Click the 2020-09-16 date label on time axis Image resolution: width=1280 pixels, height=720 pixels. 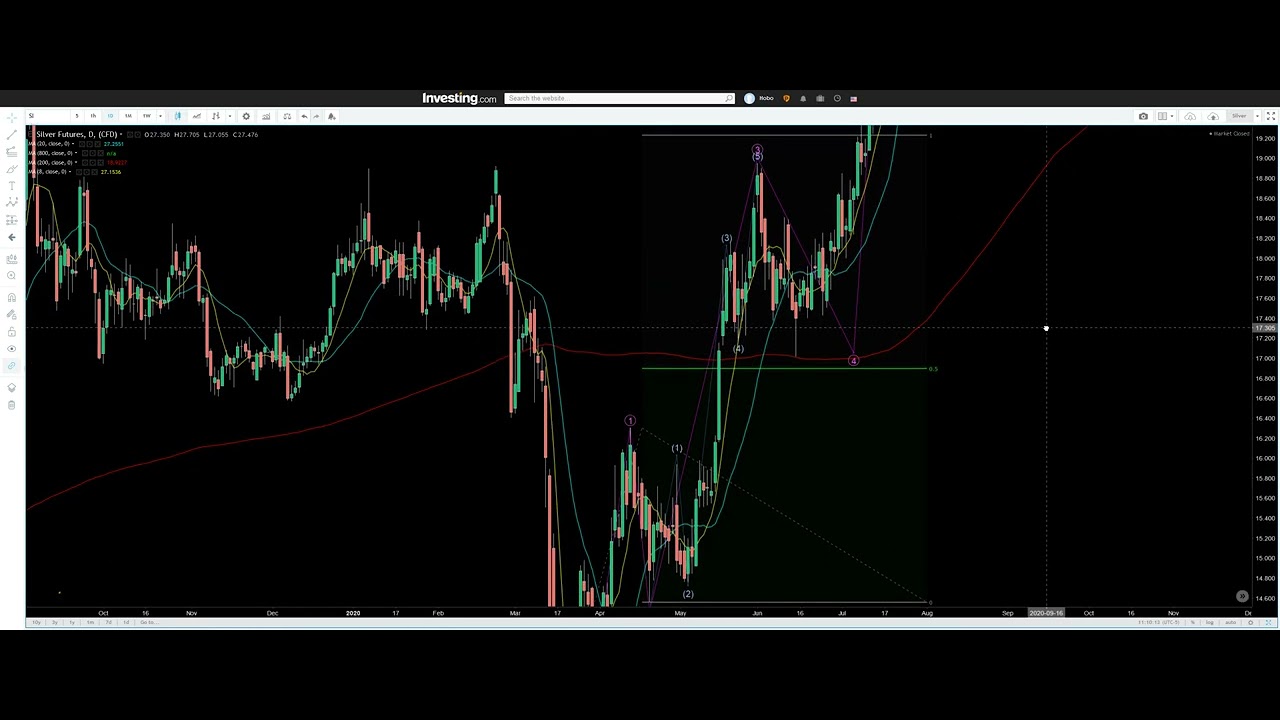(1046, 612)
